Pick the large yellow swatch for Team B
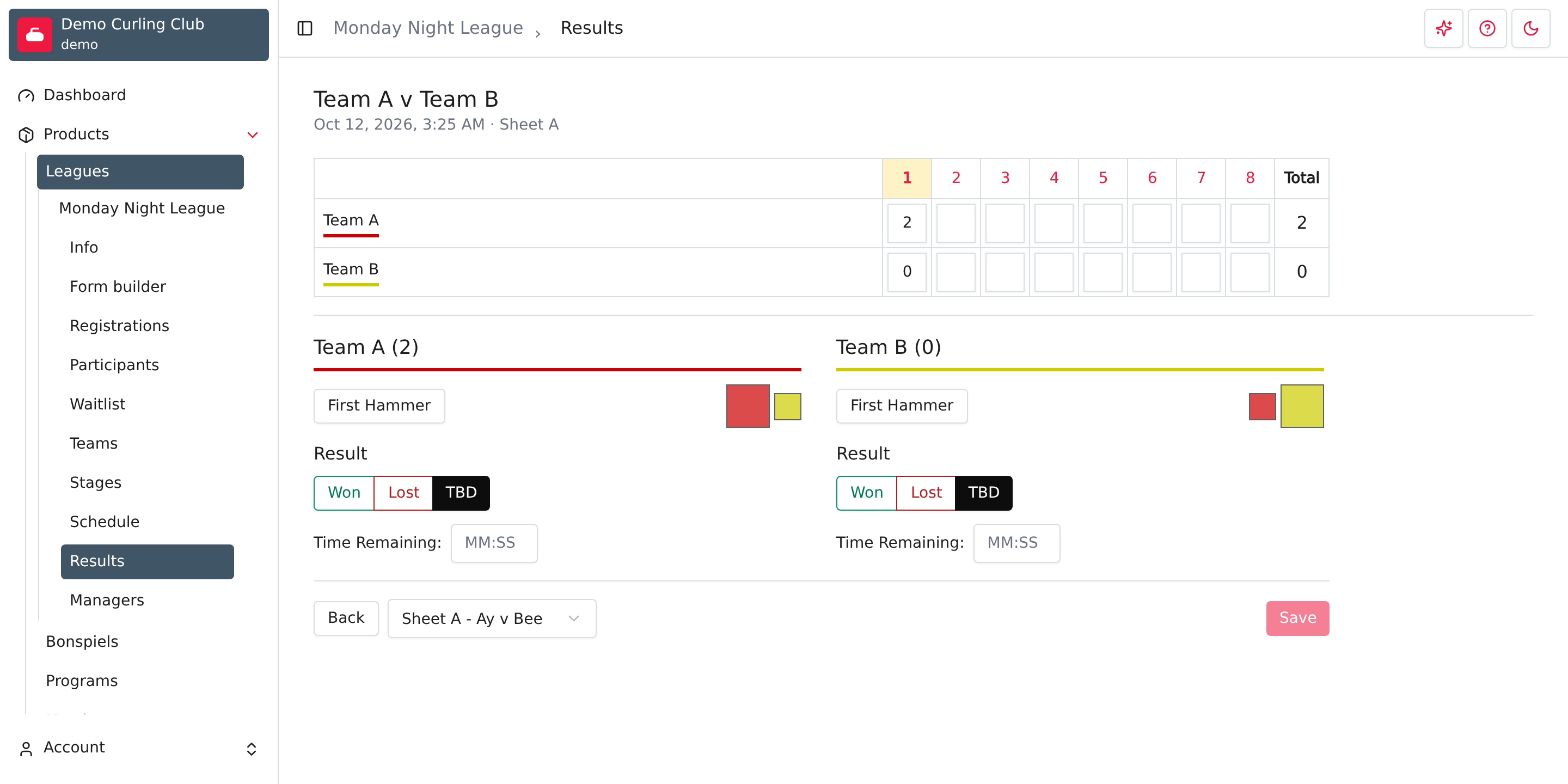 (x=1302, y=406)
